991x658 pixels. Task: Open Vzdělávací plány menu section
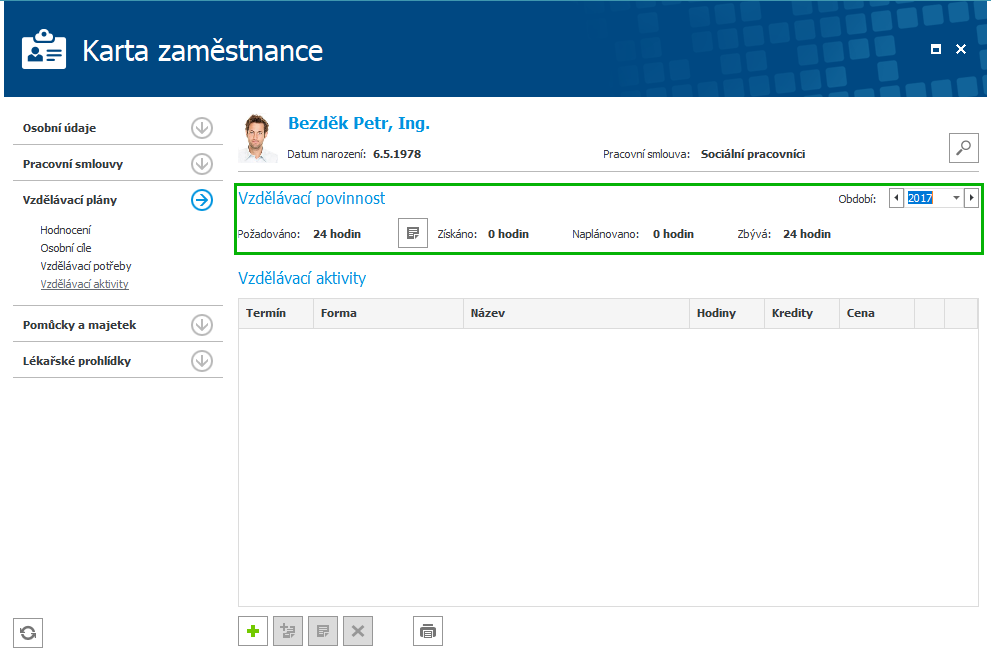[x=70, y=200]
